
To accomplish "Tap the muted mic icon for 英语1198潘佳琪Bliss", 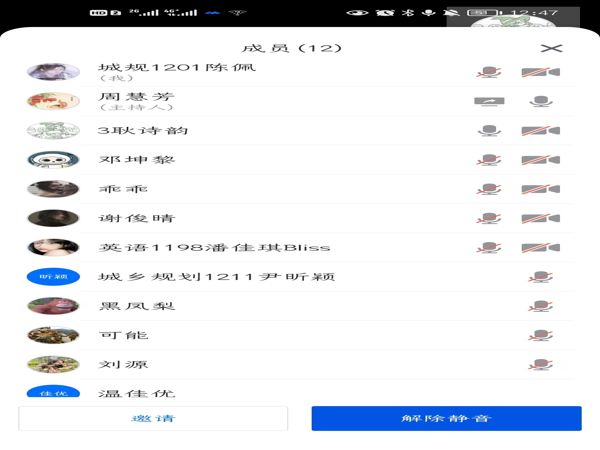I will click(x=489, y=247).
